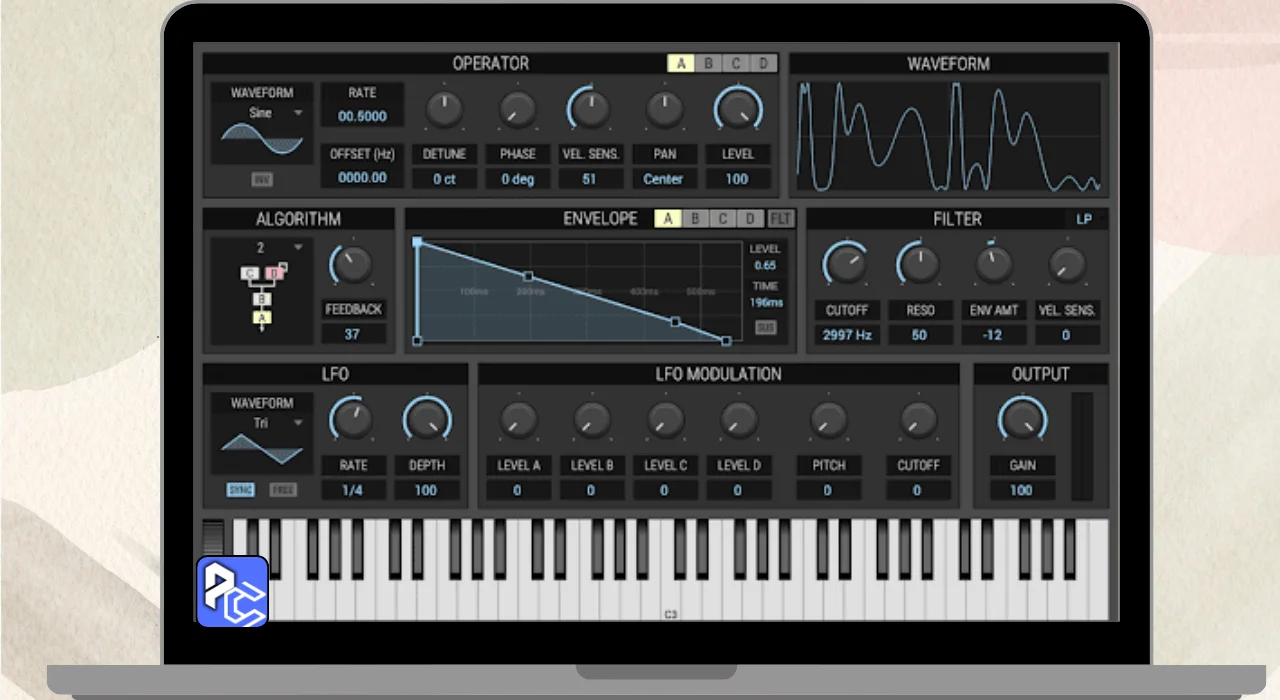The height and width of the screenshot is (700, 1280).
Task: Click the Pan value Center
Action: pyautogui.click(x=664, y=179)
